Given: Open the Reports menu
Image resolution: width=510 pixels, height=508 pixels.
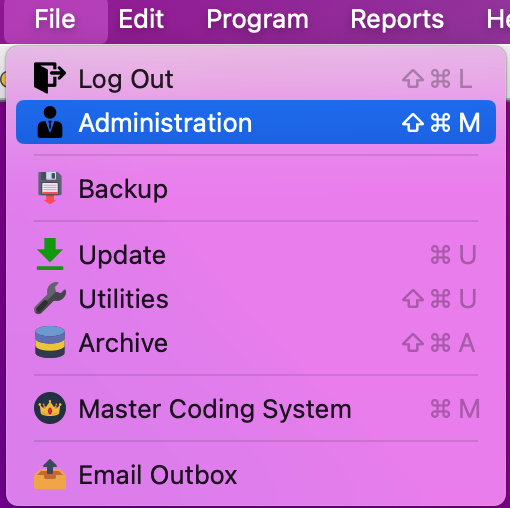Looking at the screenshot, I should [x=397, y=19].
